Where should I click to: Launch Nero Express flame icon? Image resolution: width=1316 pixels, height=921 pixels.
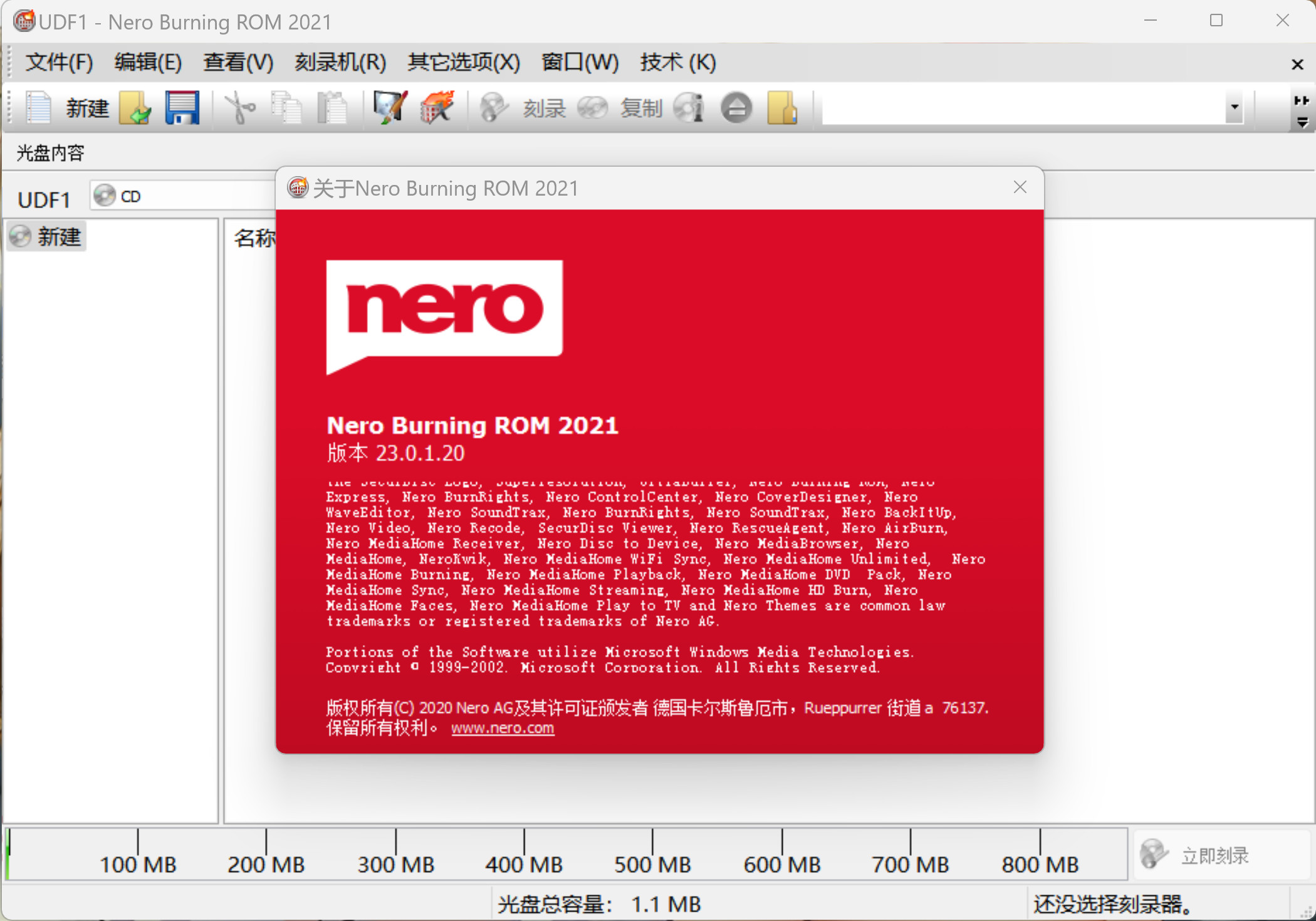pos(437,108)
